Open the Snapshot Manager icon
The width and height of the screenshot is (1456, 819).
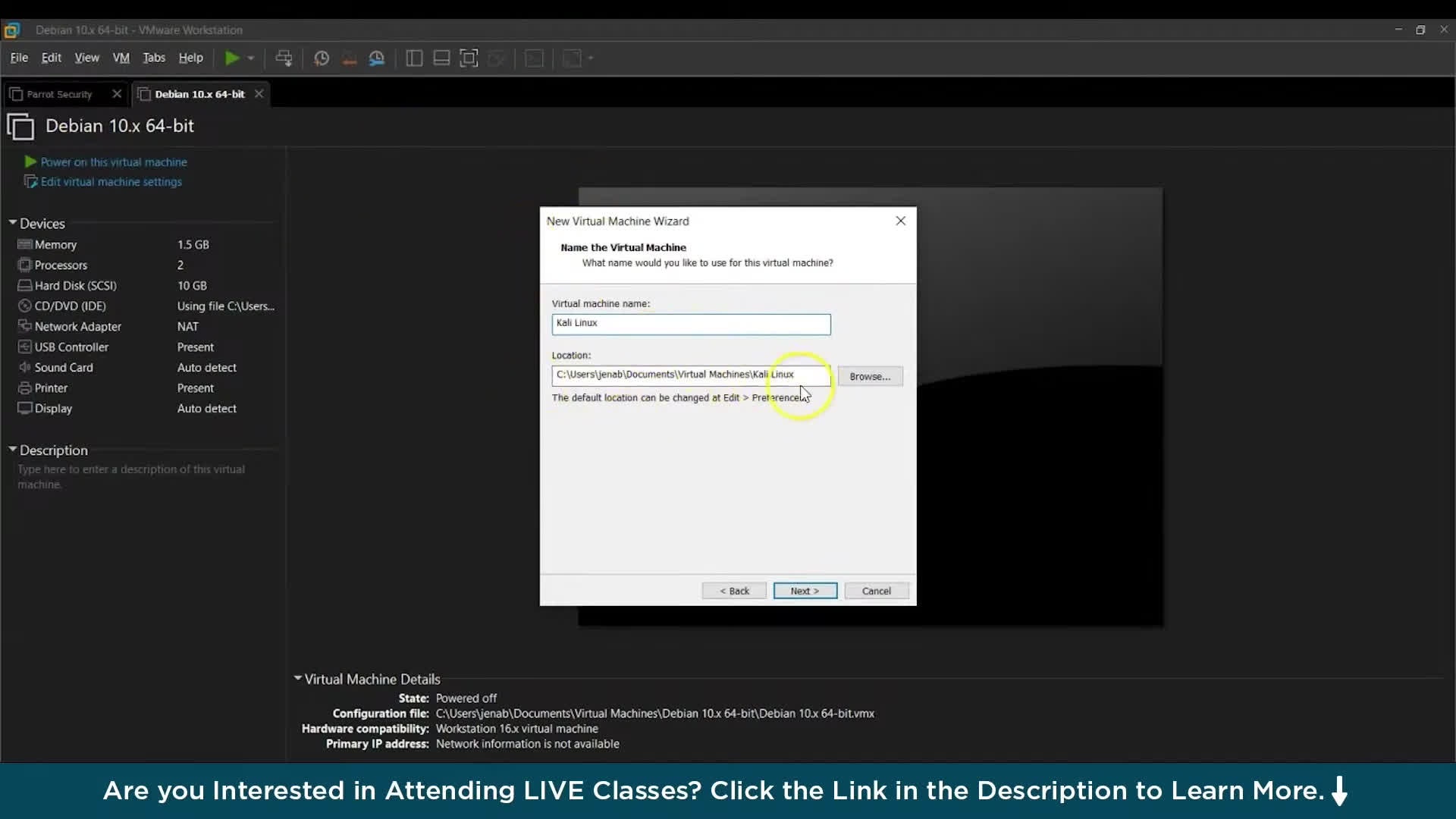pyautogui.click(x=376, y=58)
